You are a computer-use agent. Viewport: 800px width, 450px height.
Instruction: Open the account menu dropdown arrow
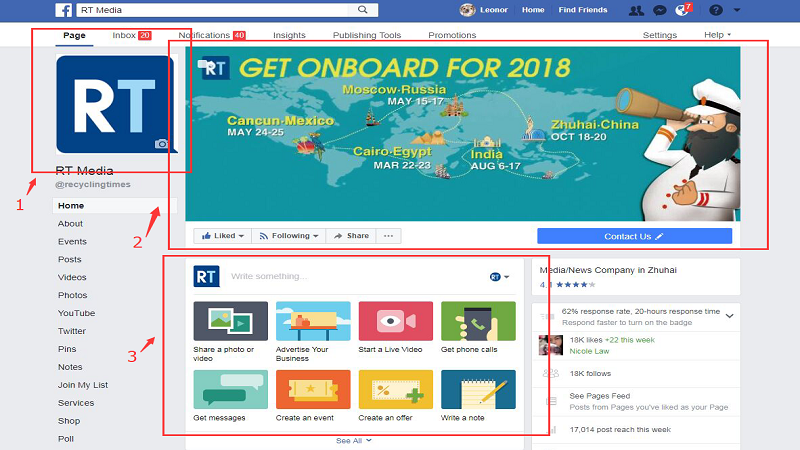(x=737, y=10)
